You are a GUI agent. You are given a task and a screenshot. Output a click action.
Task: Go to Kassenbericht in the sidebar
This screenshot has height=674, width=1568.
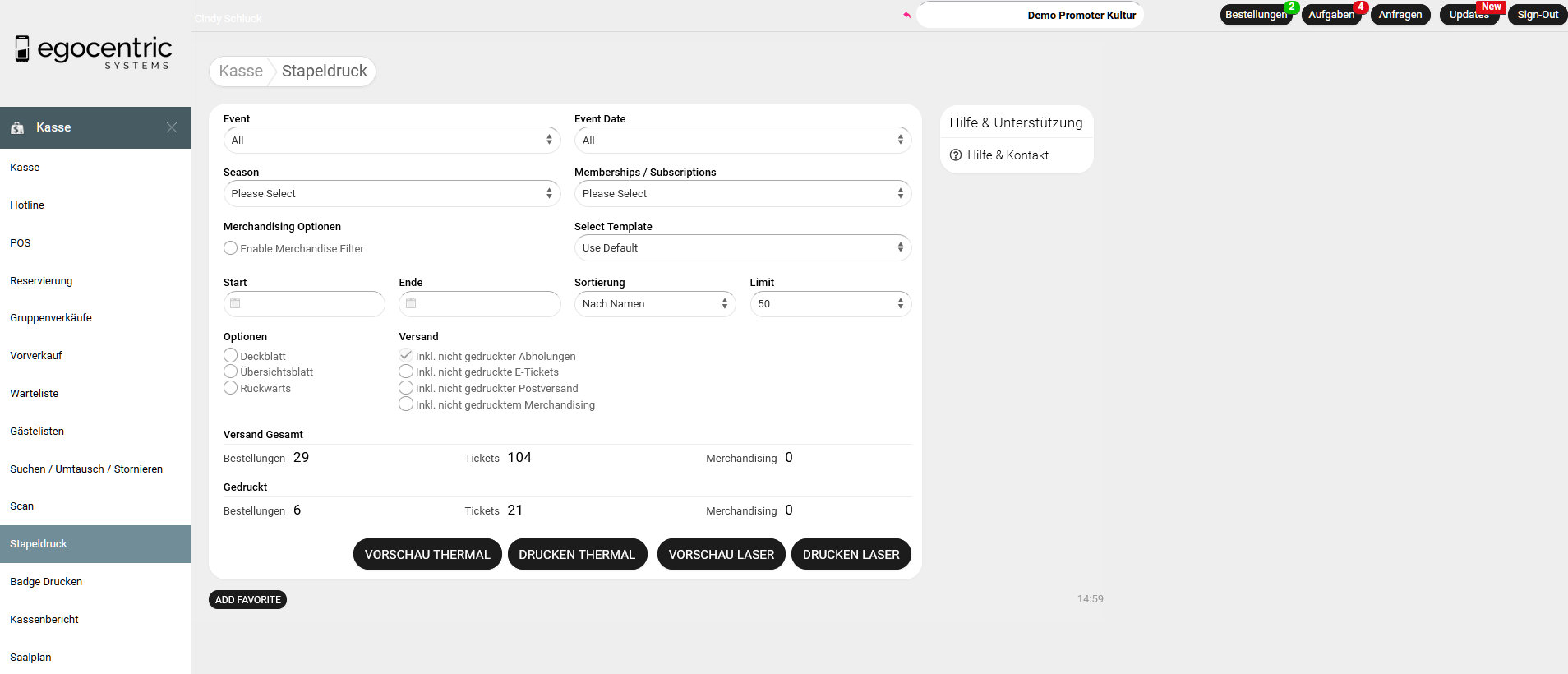click(44, 620)
